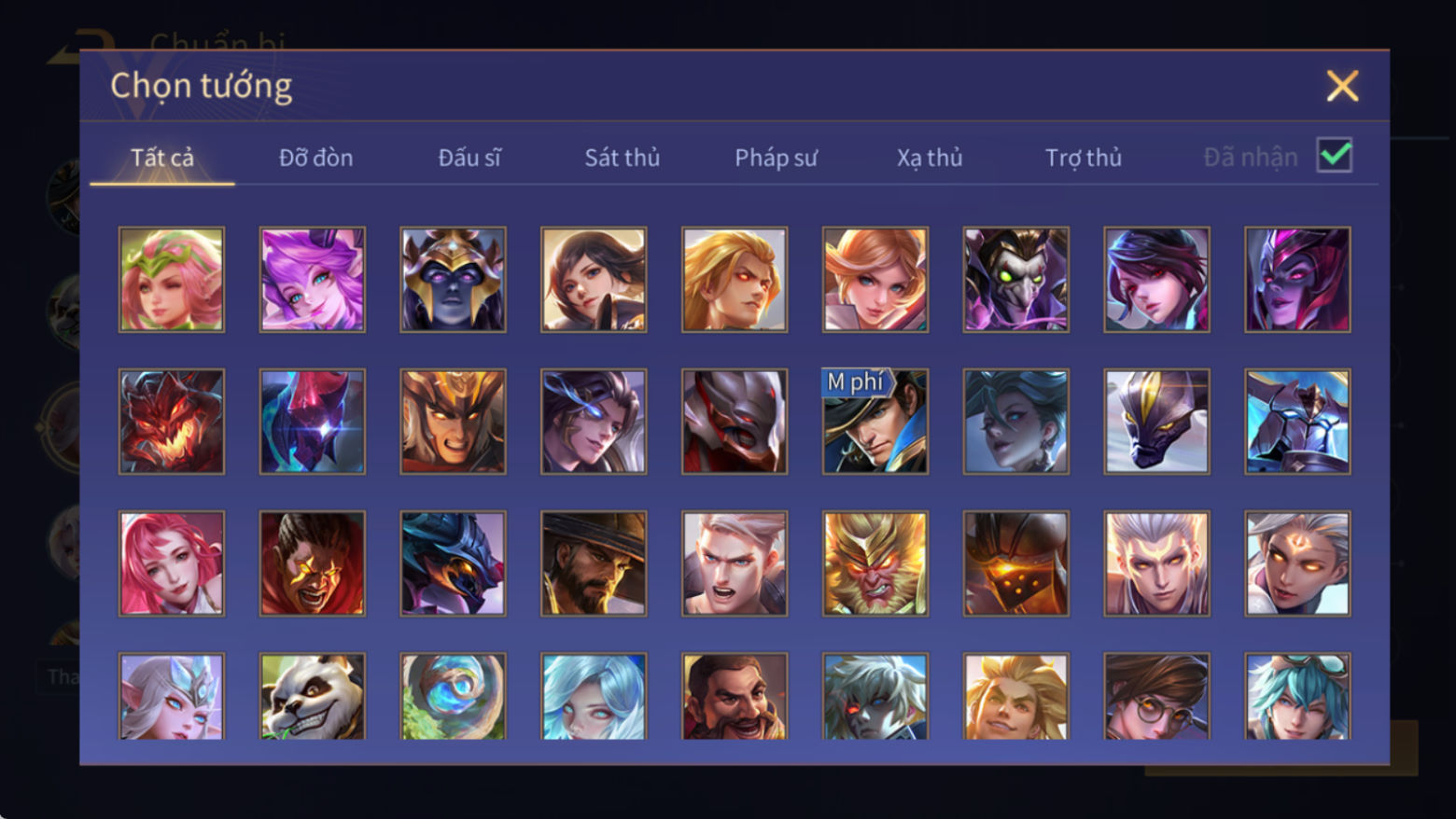Choose the pink-haired elf with leaf crown

coord(172,280)
